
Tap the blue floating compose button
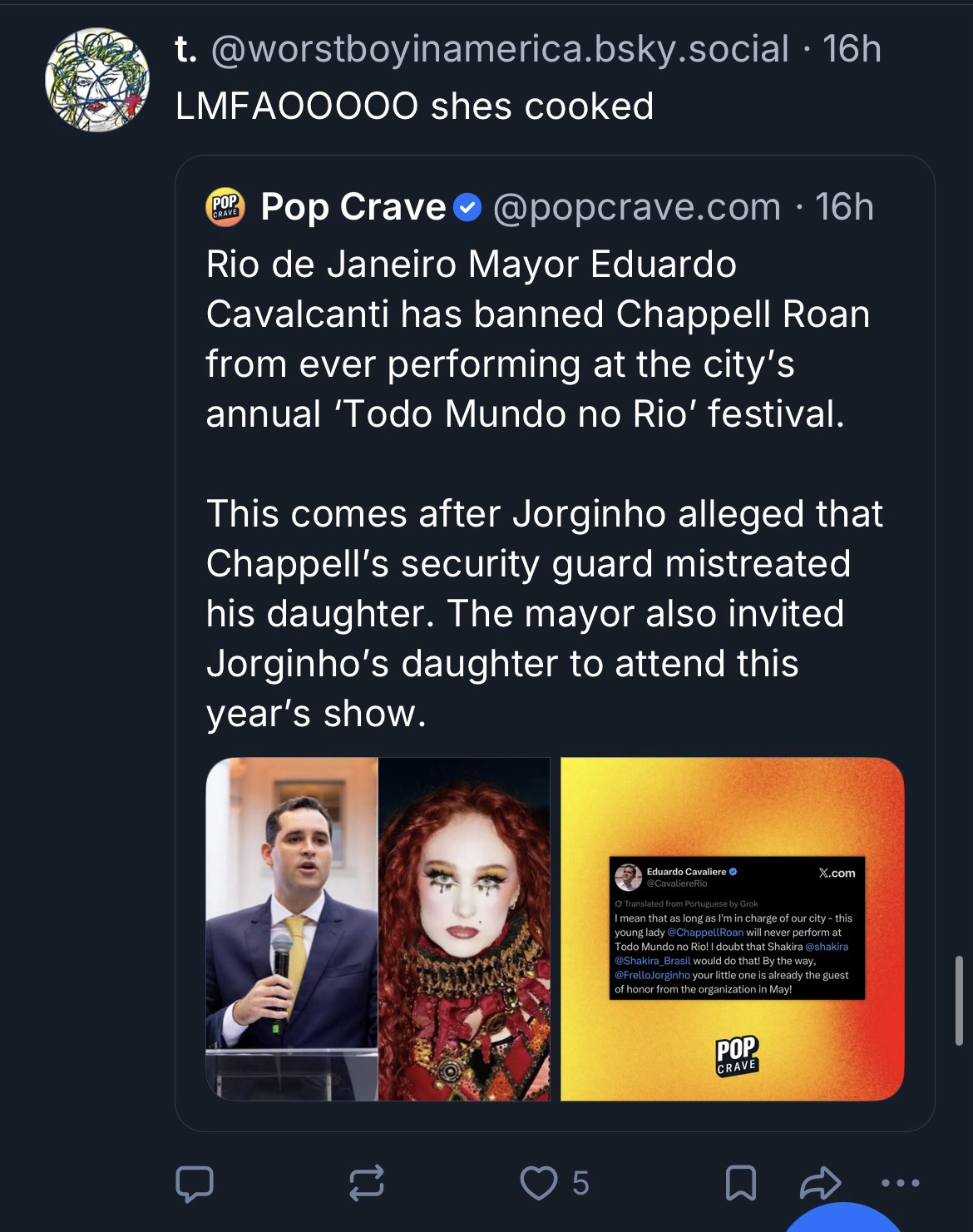tap(844, 1221)
